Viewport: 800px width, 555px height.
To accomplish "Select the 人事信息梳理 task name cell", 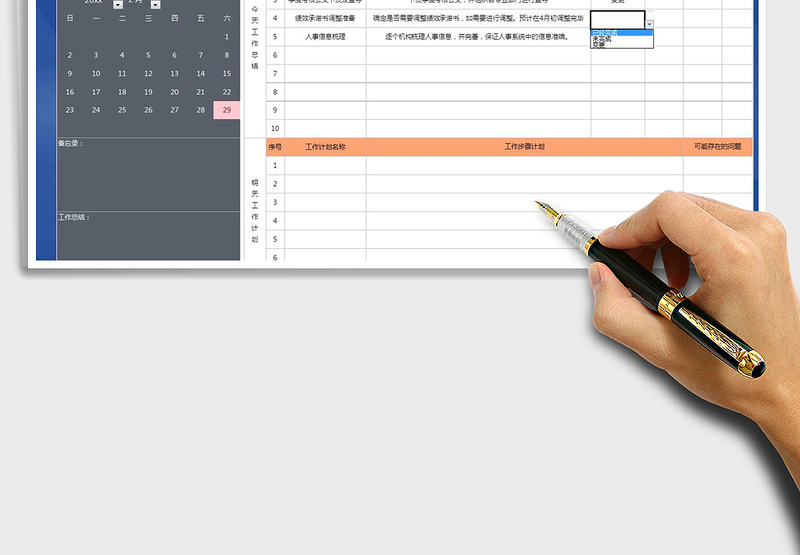I will click(x=325, y=37).
